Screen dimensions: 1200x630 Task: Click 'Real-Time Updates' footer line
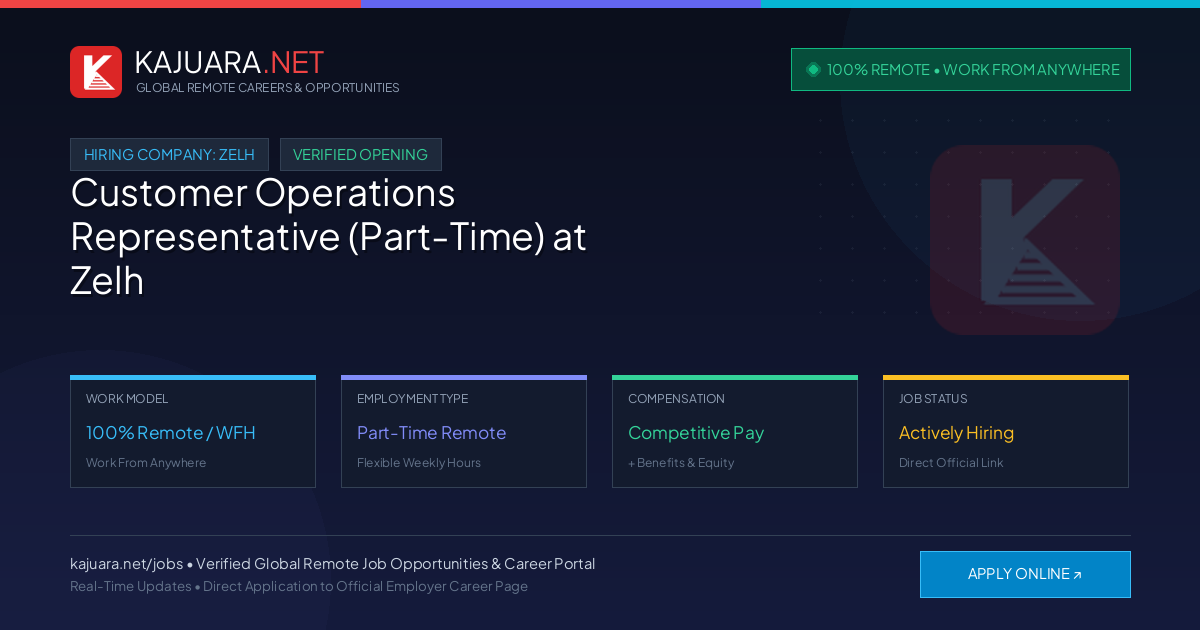(x=299, y=587)
